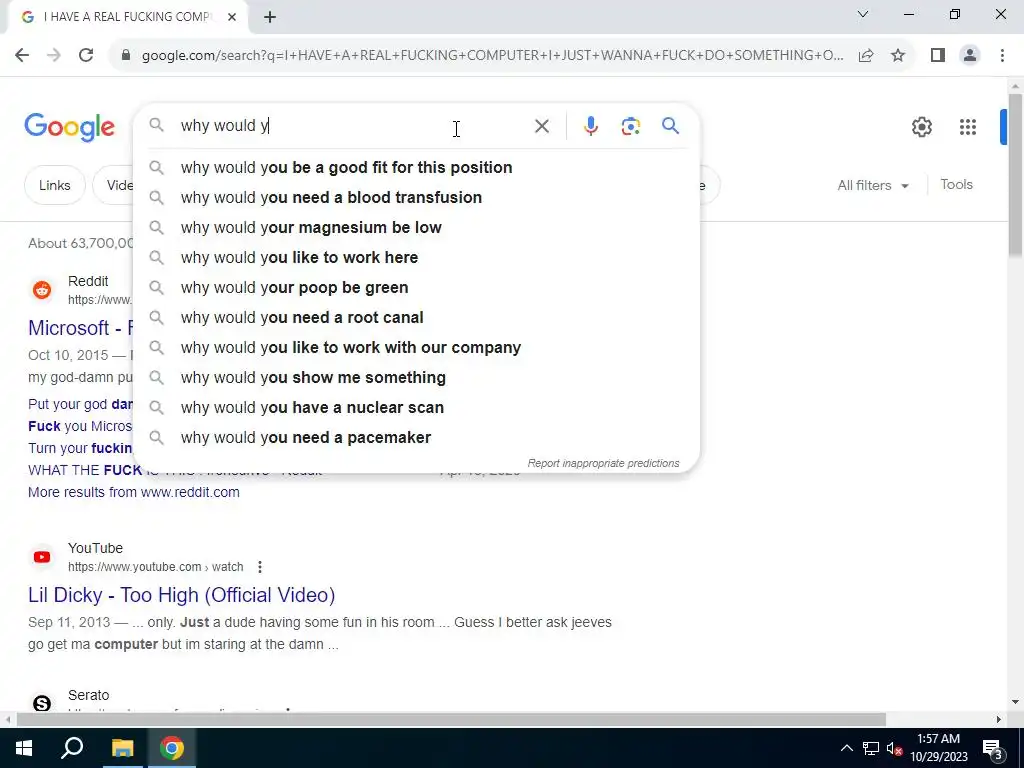This screenshot has height=768, width=1024.
Task: Click the vertical page scrollbar thumb
Action: [1015, 174]
